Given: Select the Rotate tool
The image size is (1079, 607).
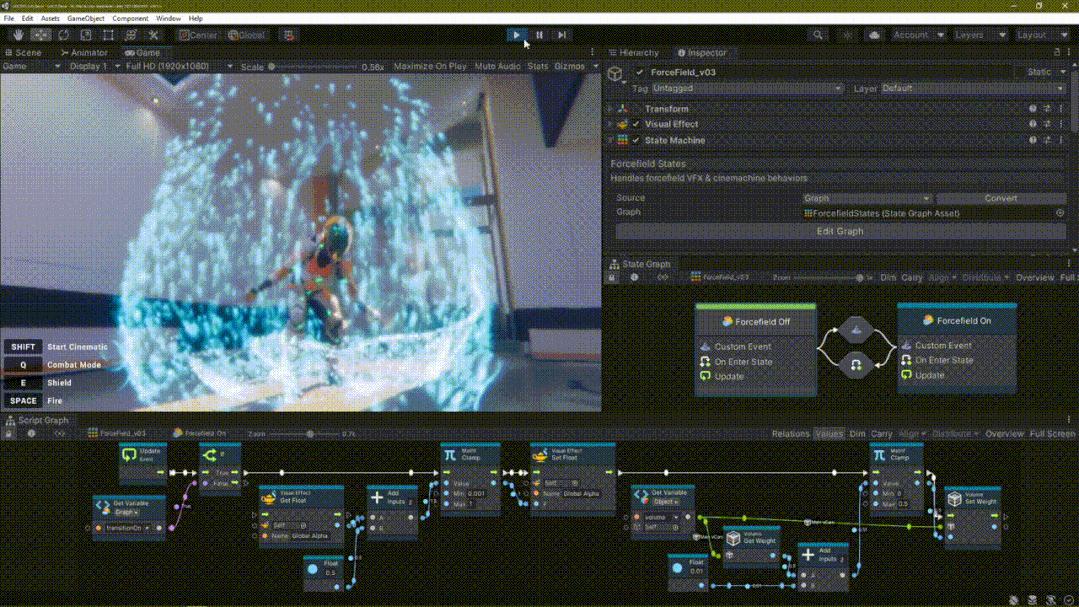Looking at the screenshot, I should (63, 35).
